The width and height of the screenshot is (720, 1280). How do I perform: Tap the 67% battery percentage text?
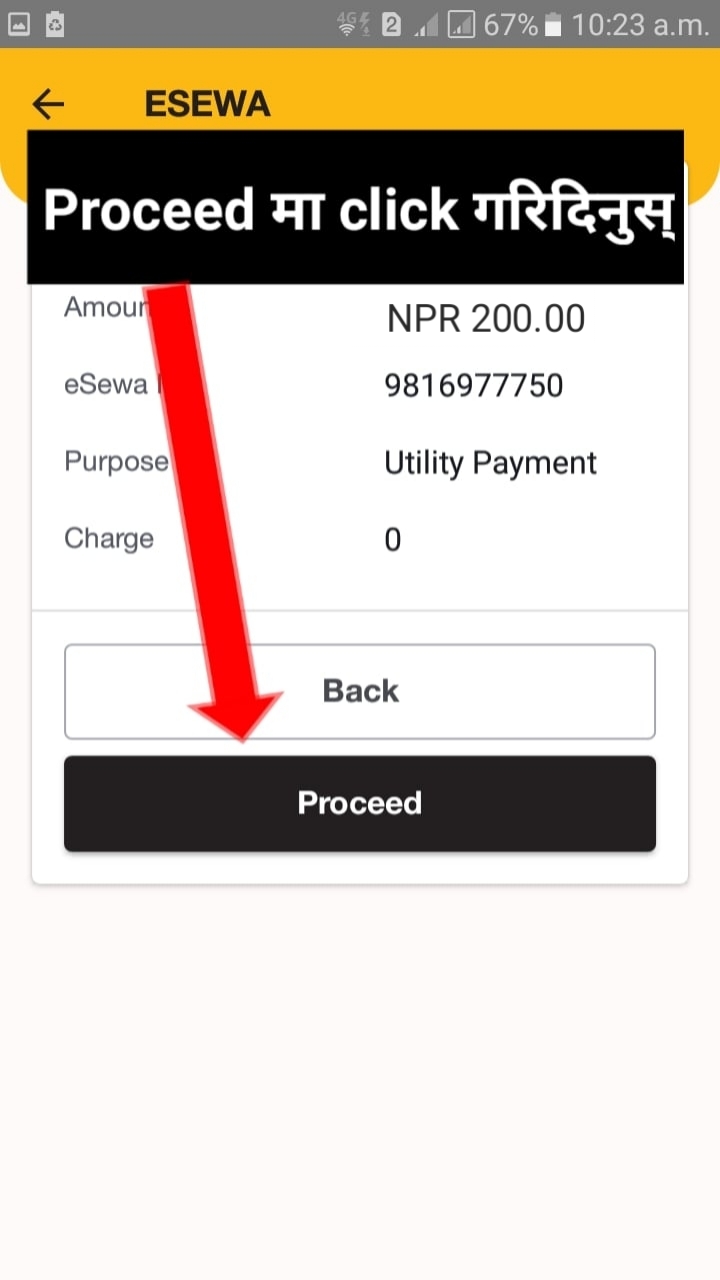pos(510,24)
